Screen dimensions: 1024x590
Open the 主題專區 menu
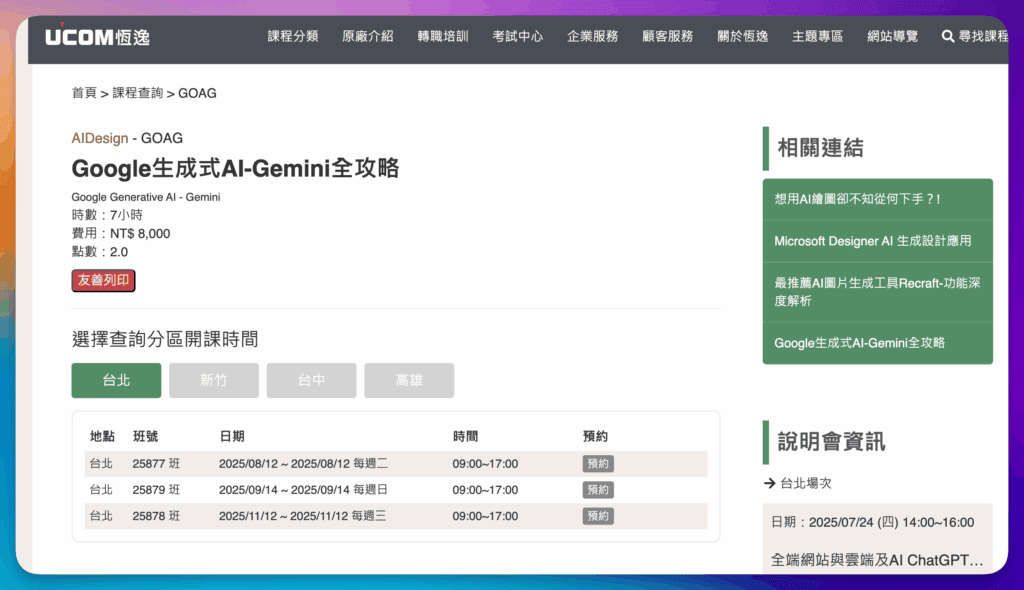[817, 37]
